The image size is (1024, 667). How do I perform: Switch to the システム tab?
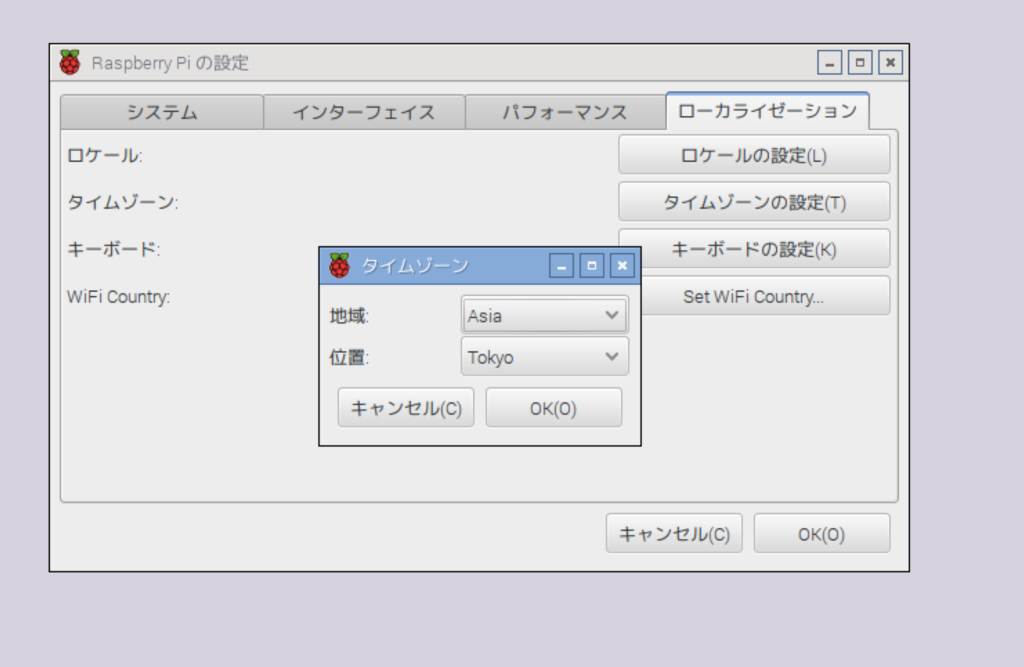point(162,112)
